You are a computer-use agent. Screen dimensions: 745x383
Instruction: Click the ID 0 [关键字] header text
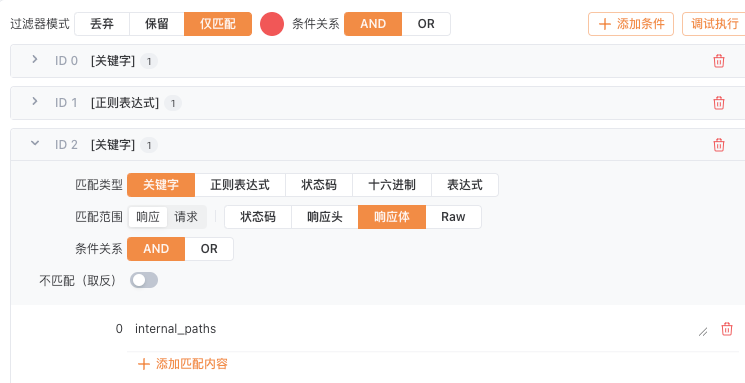(113, 61)
